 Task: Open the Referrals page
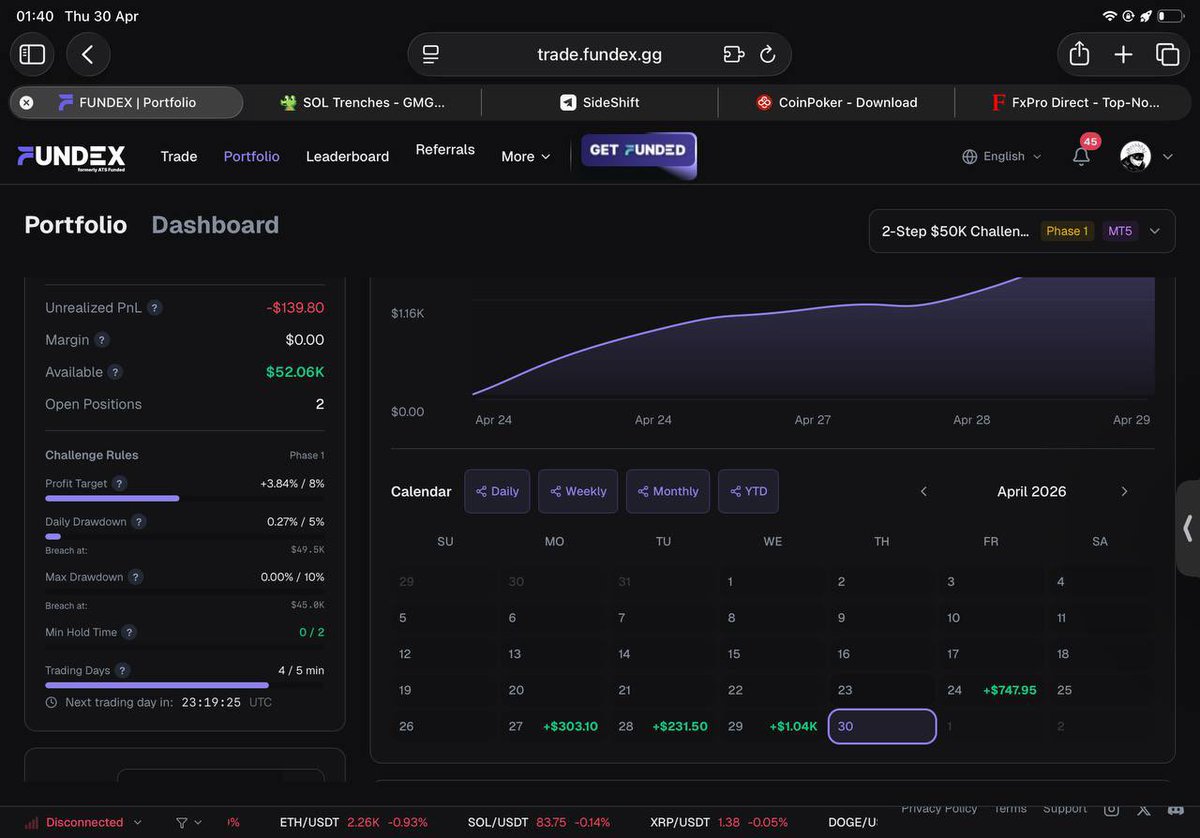click(x=445, y=149)
